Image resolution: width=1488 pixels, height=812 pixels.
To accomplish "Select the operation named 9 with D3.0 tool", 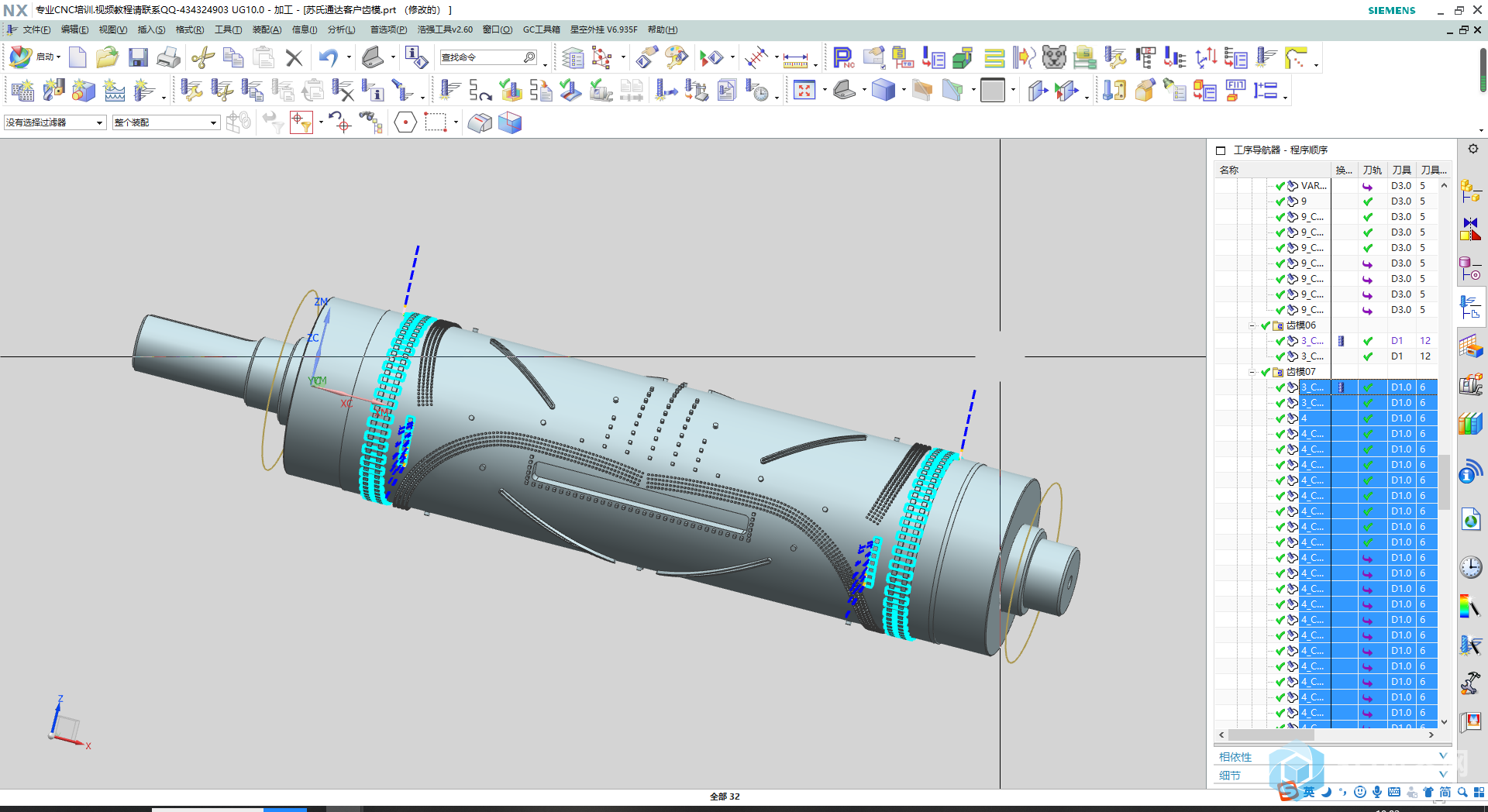I will click(x=1304, y=201).
